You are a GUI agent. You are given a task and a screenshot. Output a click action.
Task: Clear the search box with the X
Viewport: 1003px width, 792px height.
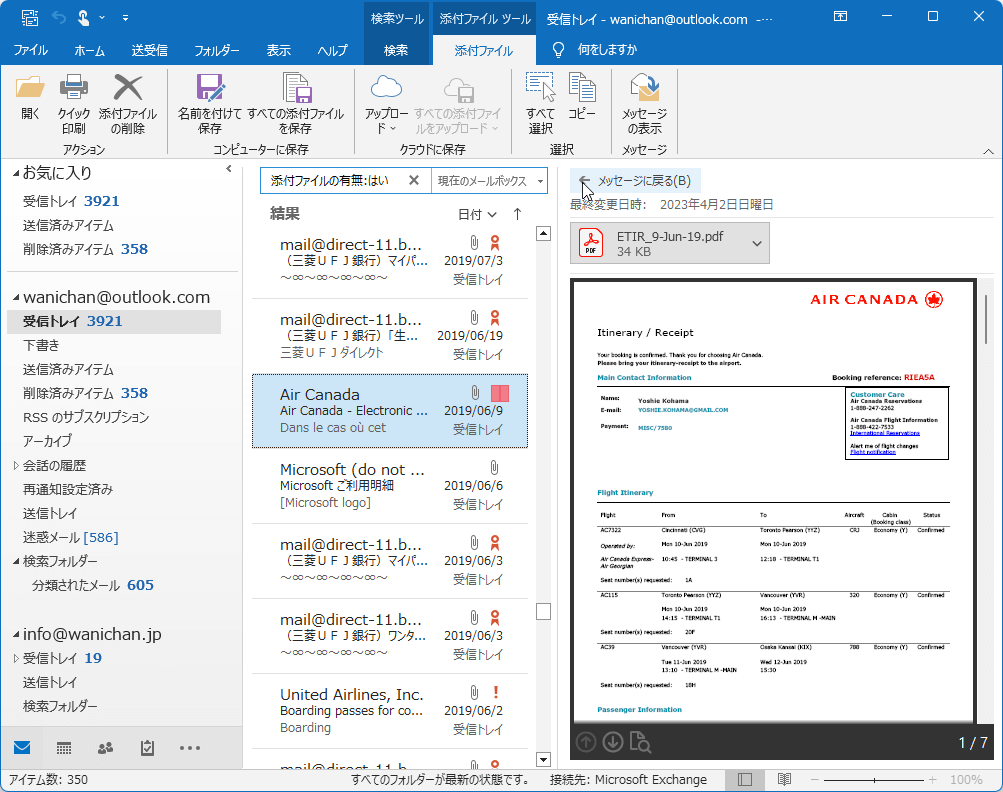(414, 180)
